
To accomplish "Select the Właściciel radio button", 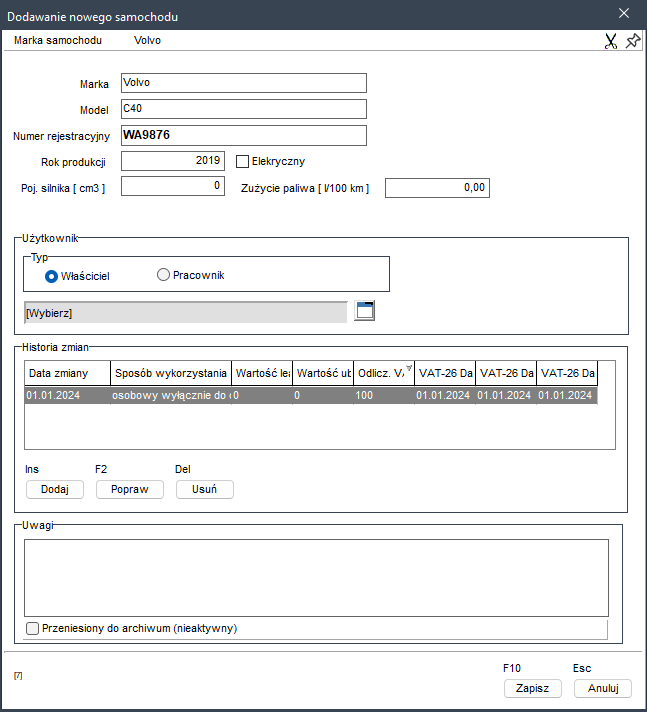I will click(x=51, y=276).
